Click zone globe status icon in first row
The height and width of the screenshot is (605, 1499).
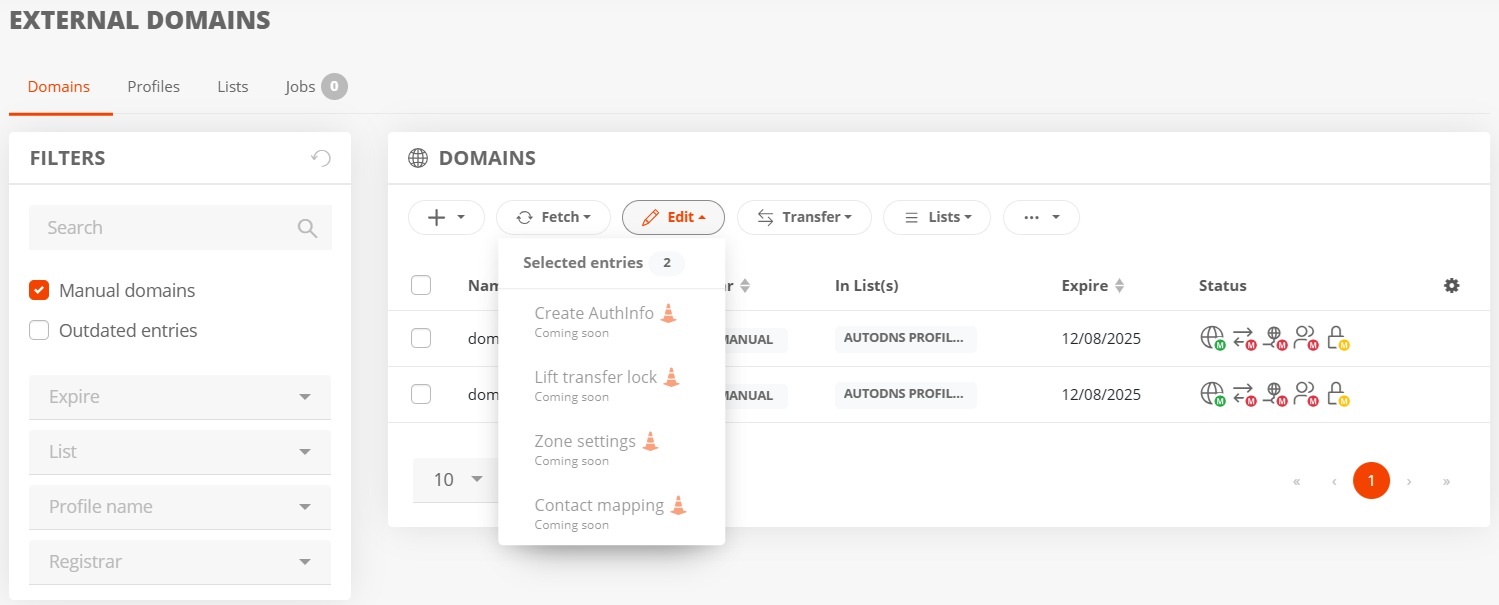(x=1275, y=339)
